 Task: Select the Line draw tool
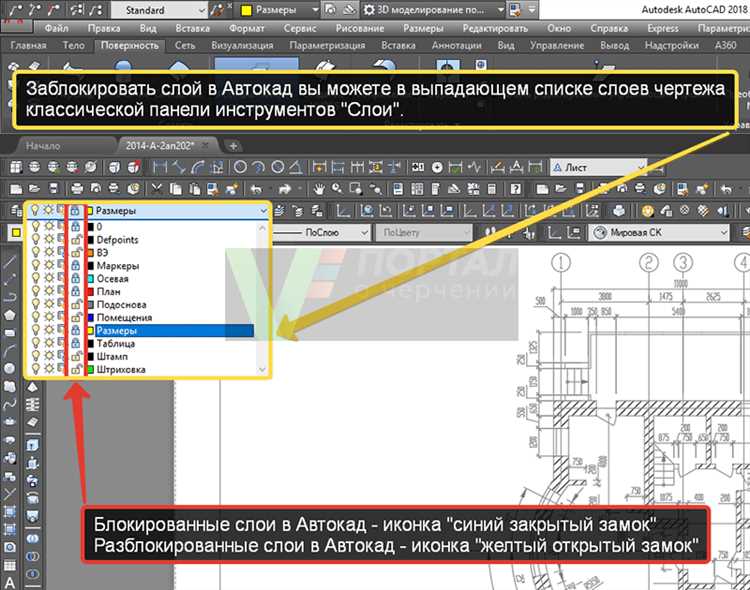[10, 262]
